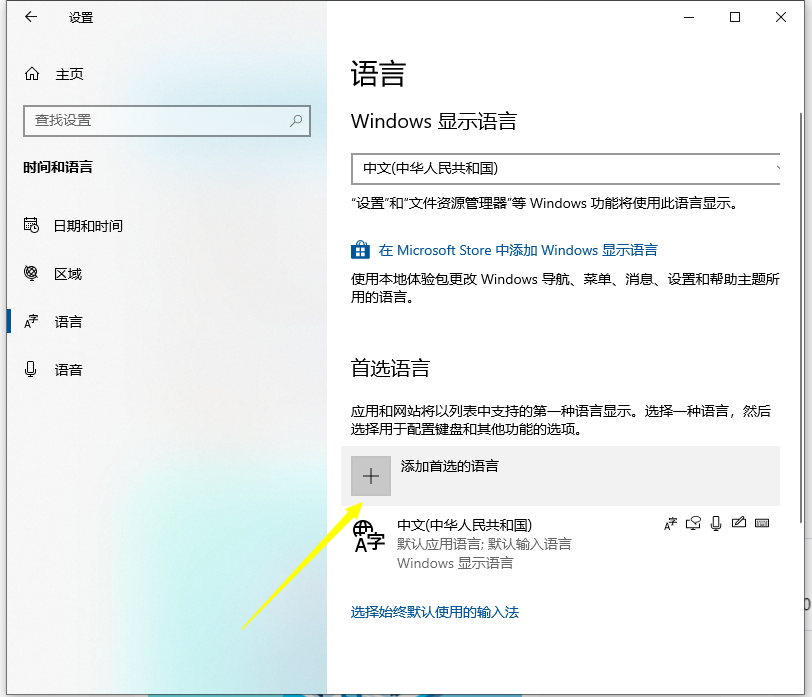812x697 pixels.
Task: Select the 语言 icon in the sidebar
Action: (30, 321)
